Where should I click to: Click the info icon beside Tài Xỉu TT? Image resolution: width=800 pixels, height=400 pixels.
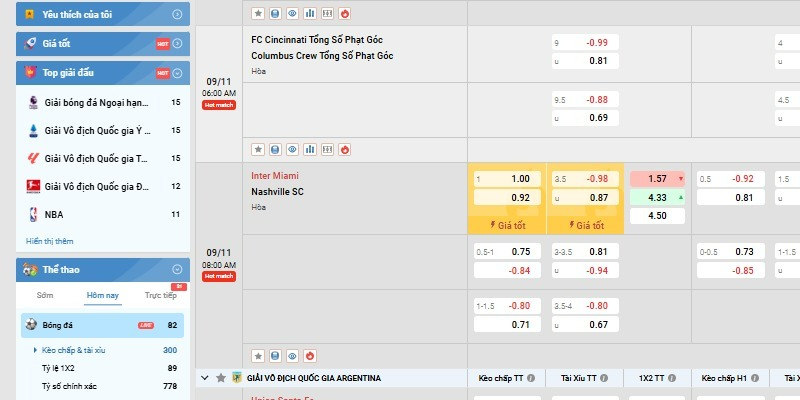607,378
